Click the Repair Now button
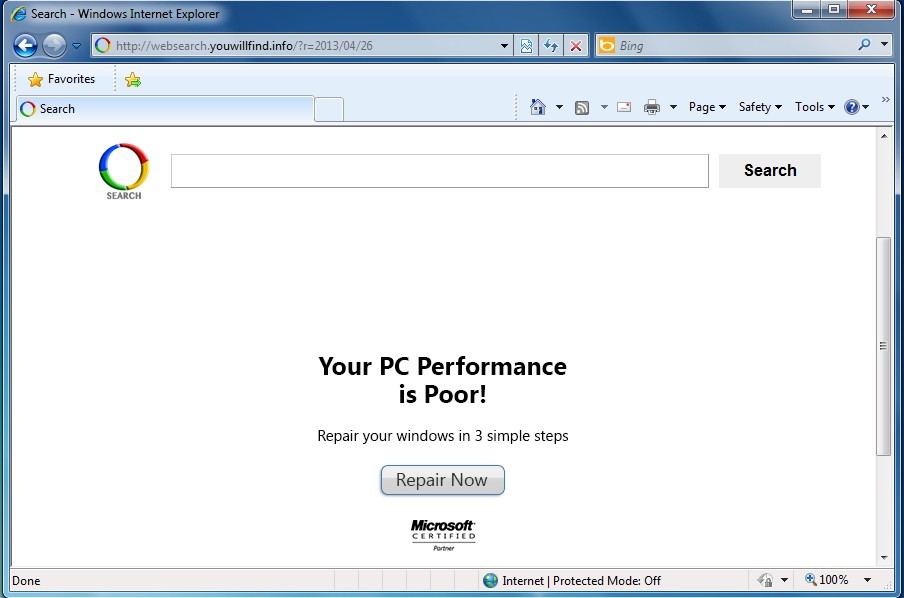904x598 pixels. point(442,480)
